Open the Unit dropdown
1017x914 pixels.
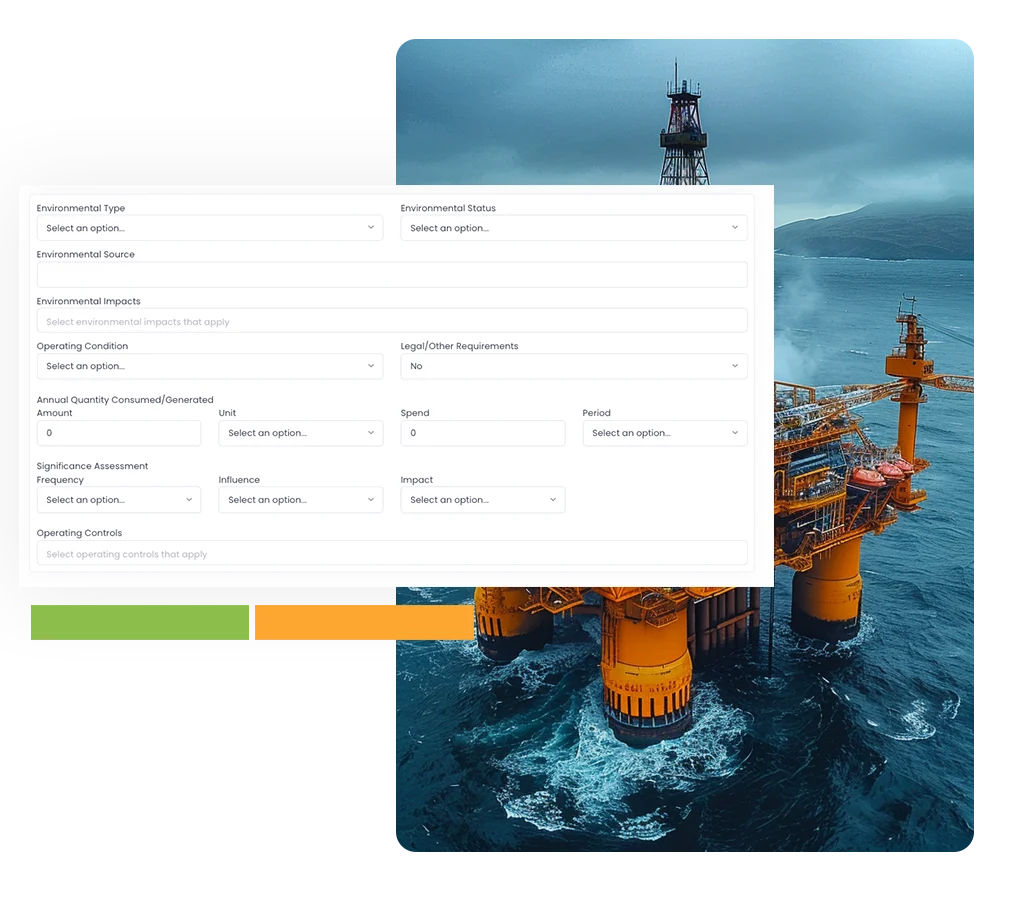(x=300, y=433)
